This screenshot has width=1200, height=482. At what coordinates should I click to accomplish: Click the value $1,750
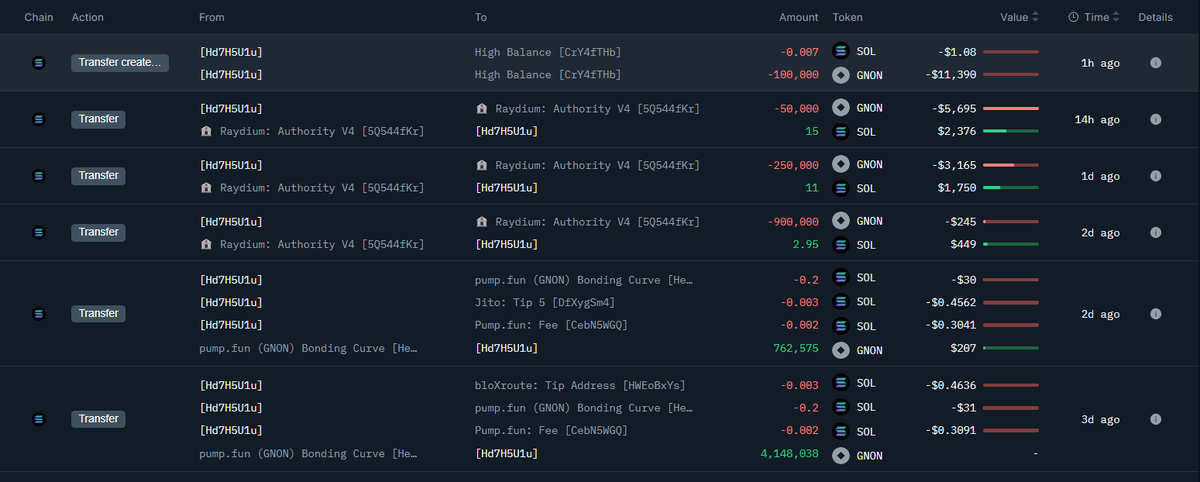pos(956,188)
